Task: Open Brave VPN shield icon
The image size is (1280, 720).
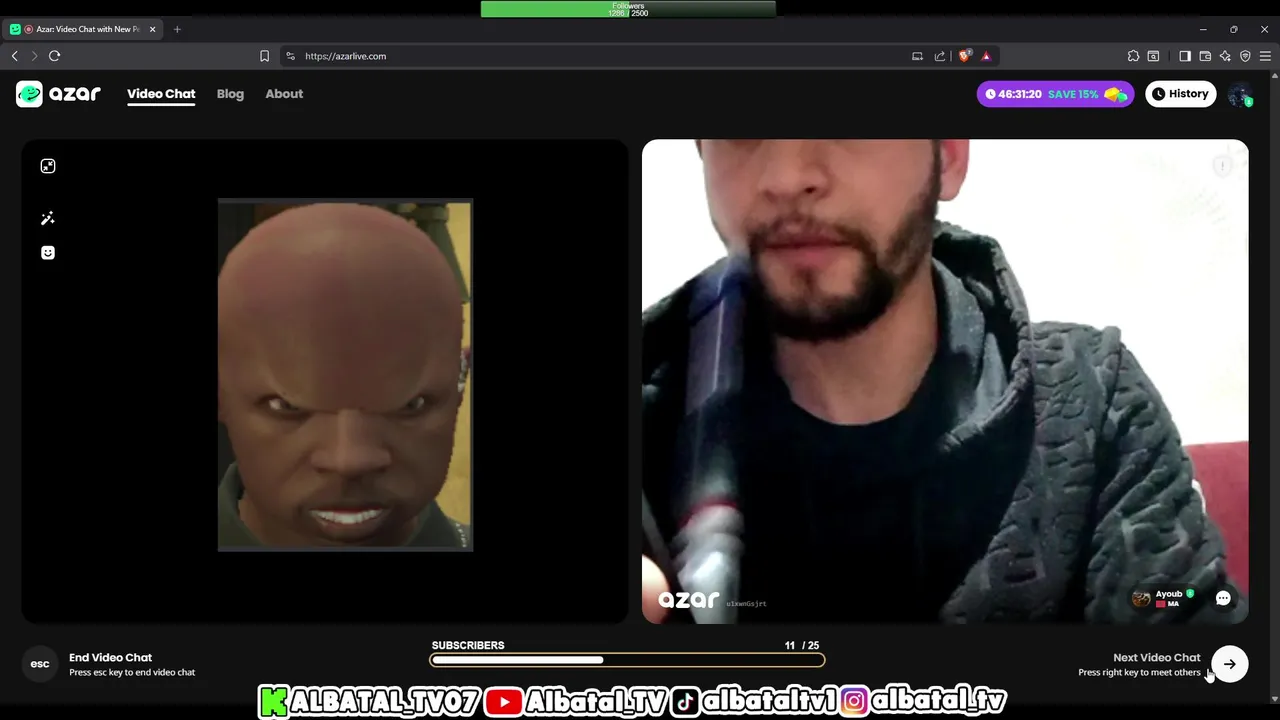Action: click(1245, 56)
